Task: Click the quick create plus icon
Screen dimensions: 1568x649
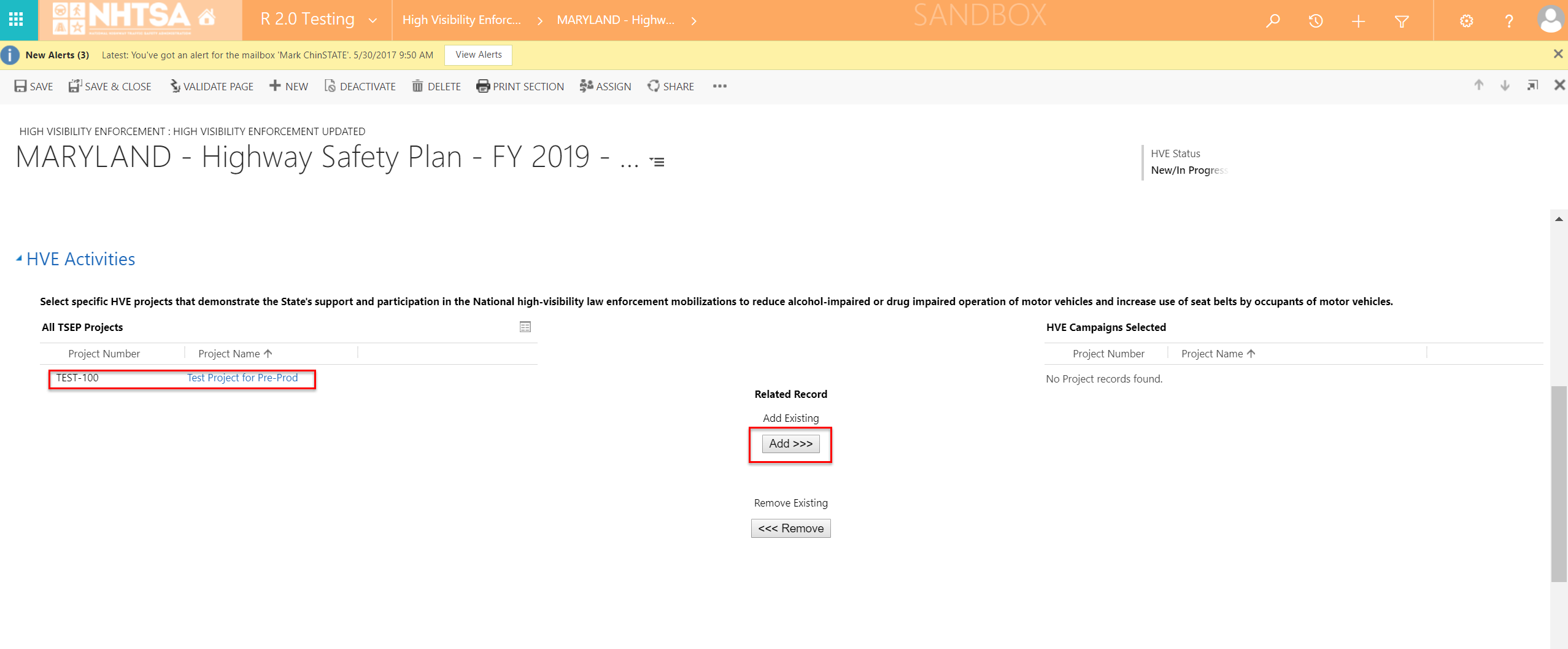Action: tap(1358, 21)
